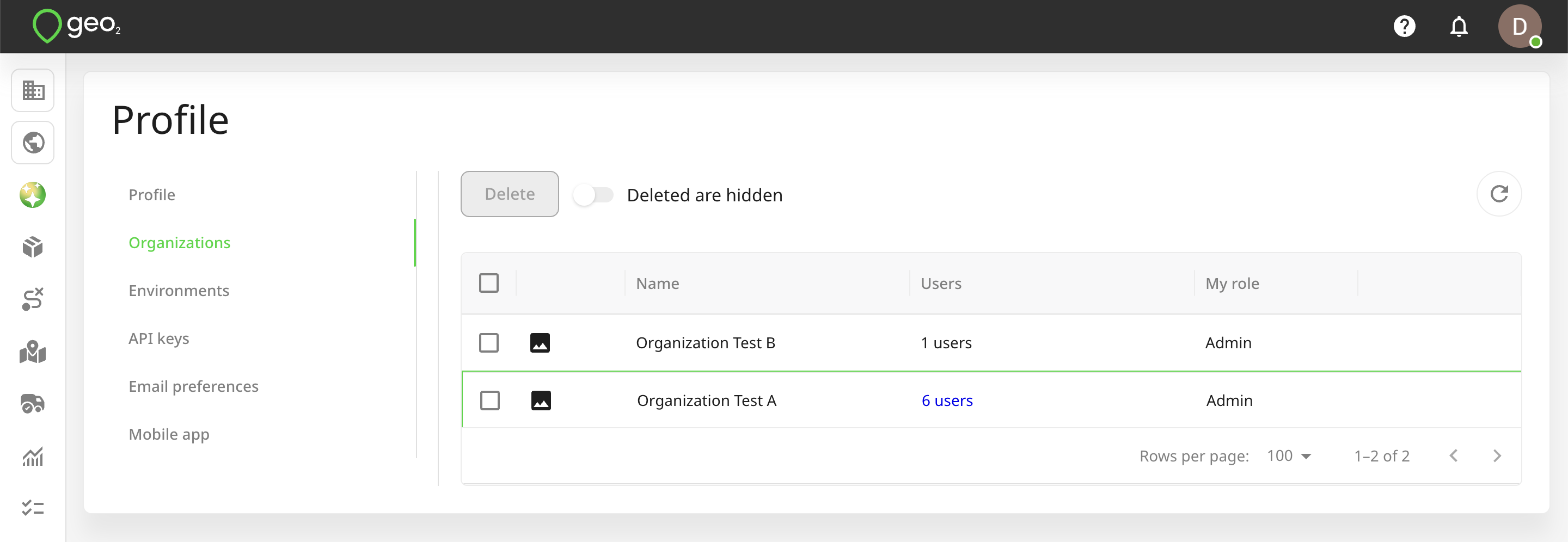Go to the previous page of results

(1454, 455)
